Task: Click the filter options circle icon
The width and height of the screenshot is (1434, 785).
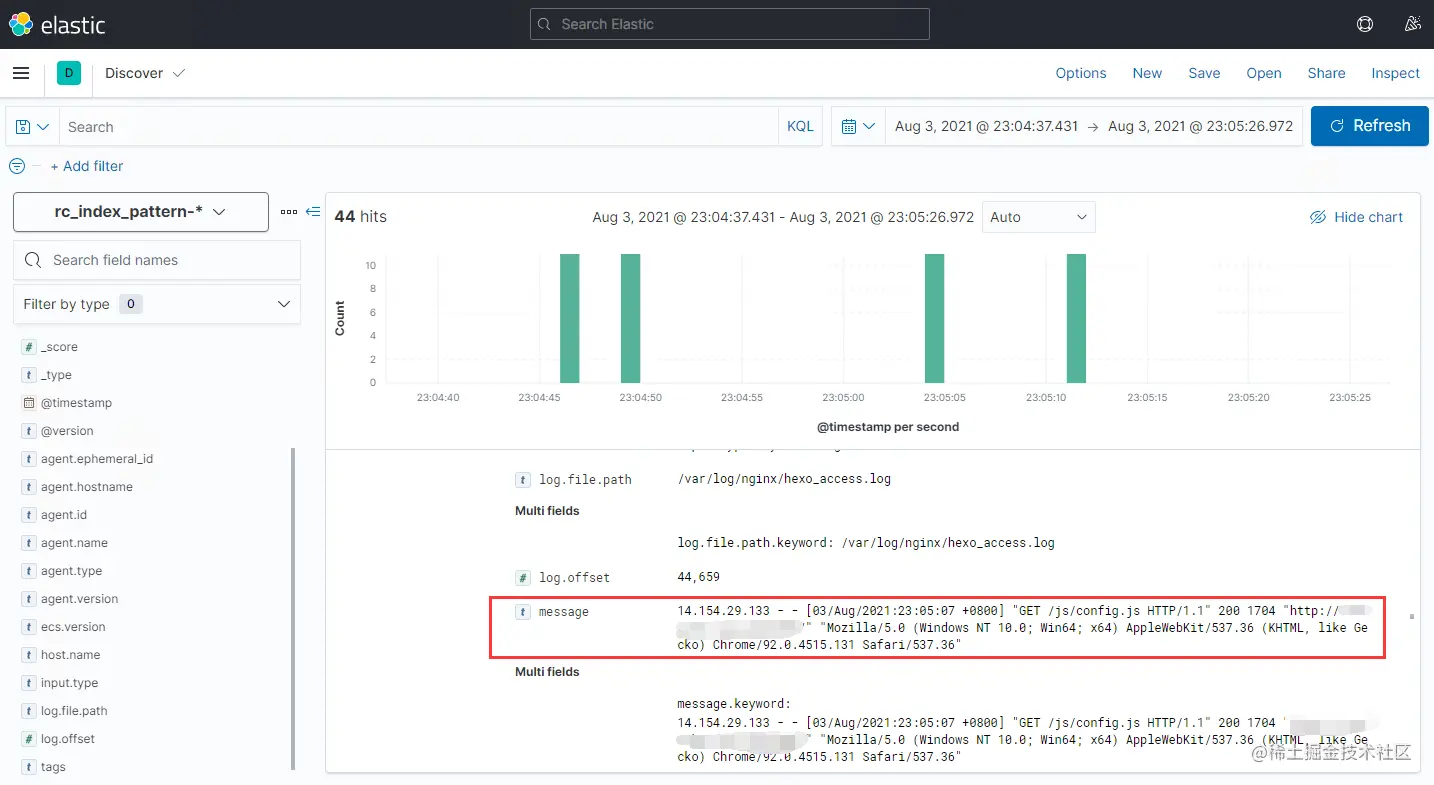Action: click(x=17, y=166)
